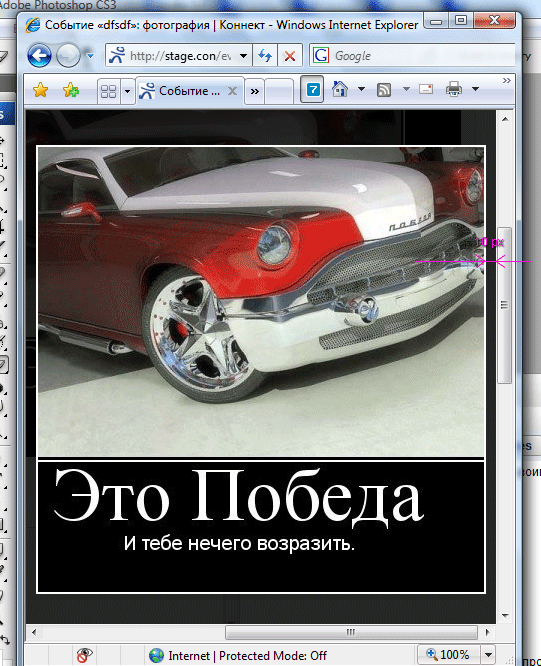Click the Print icon
541x666 pixels.
pos(454,89)
